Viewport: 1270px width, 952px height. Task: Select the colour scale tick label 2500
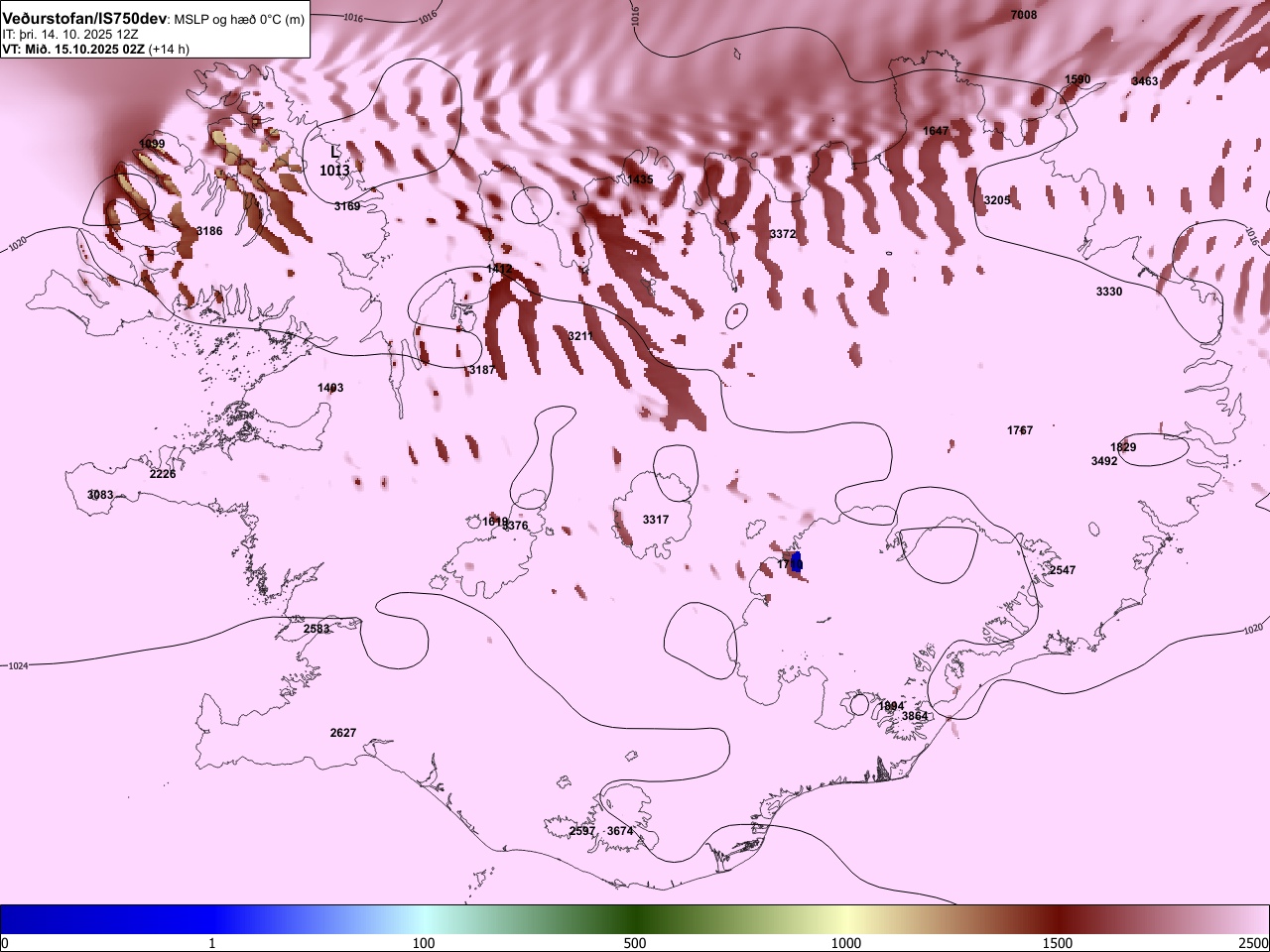pos(1254,942)
